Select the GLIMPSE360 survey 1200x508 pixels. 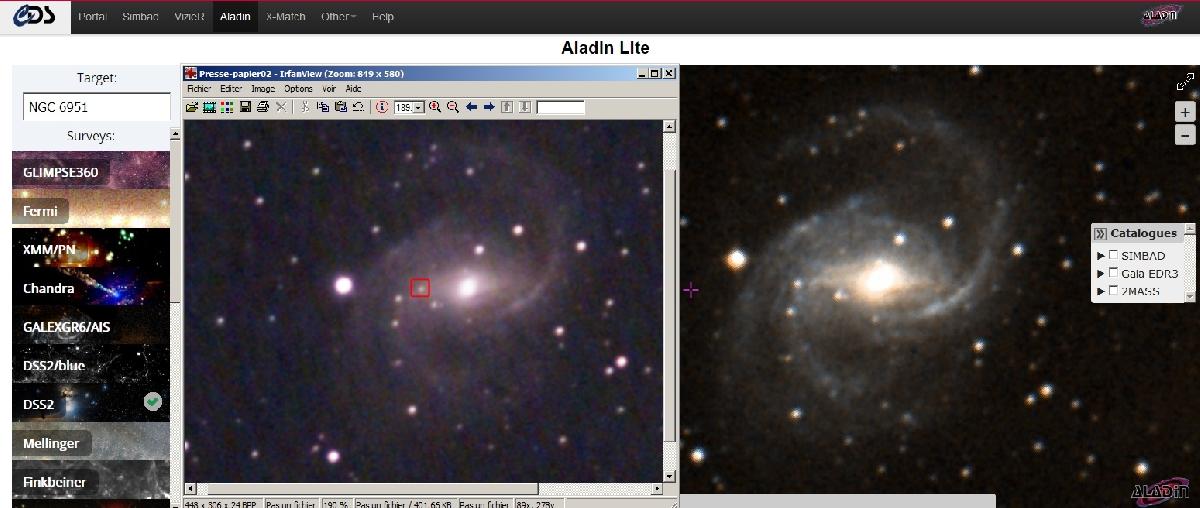pyautogui.click(x=91, y=172)
